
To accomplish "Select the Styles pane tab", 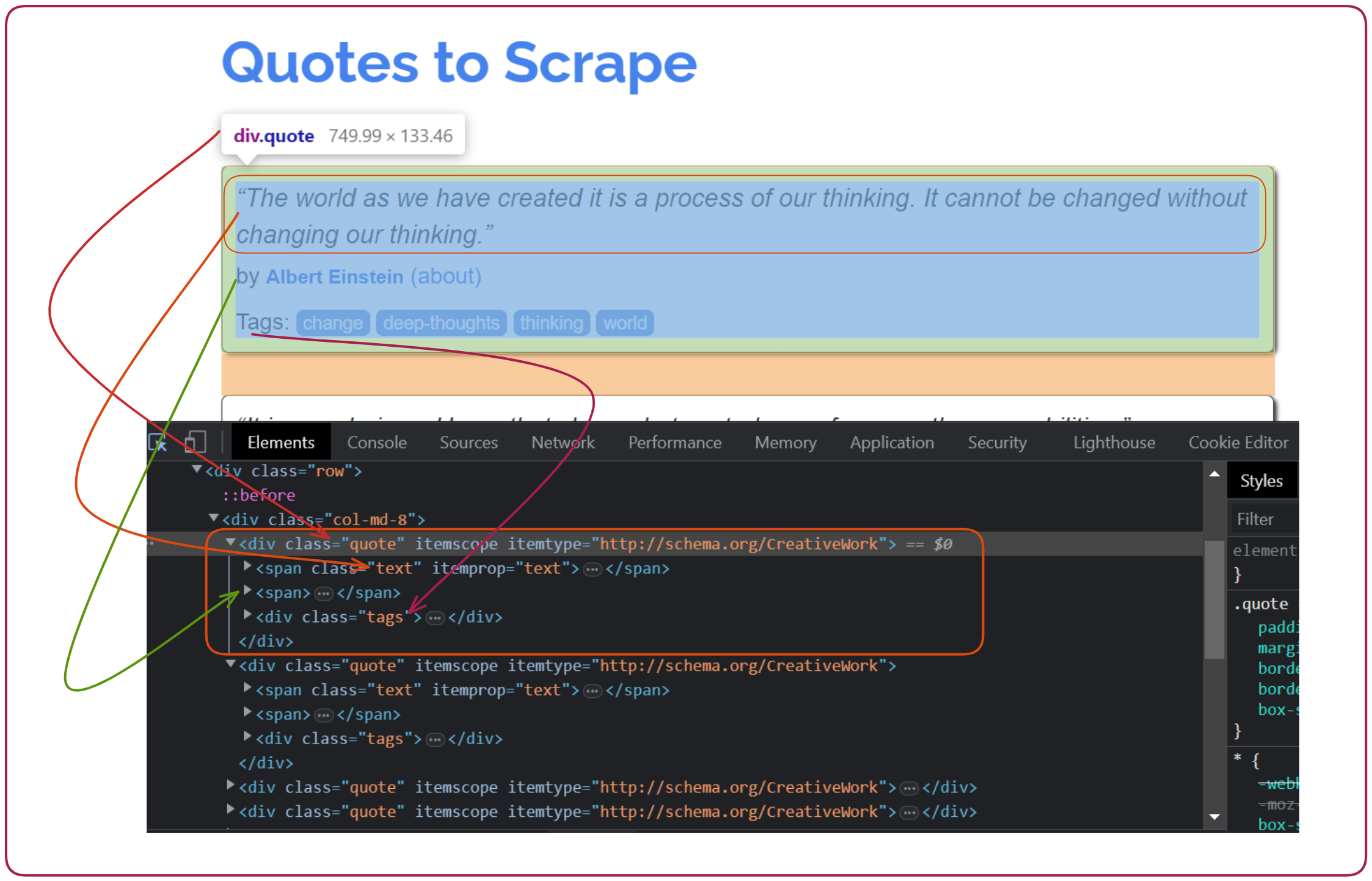I will 1261,480.
